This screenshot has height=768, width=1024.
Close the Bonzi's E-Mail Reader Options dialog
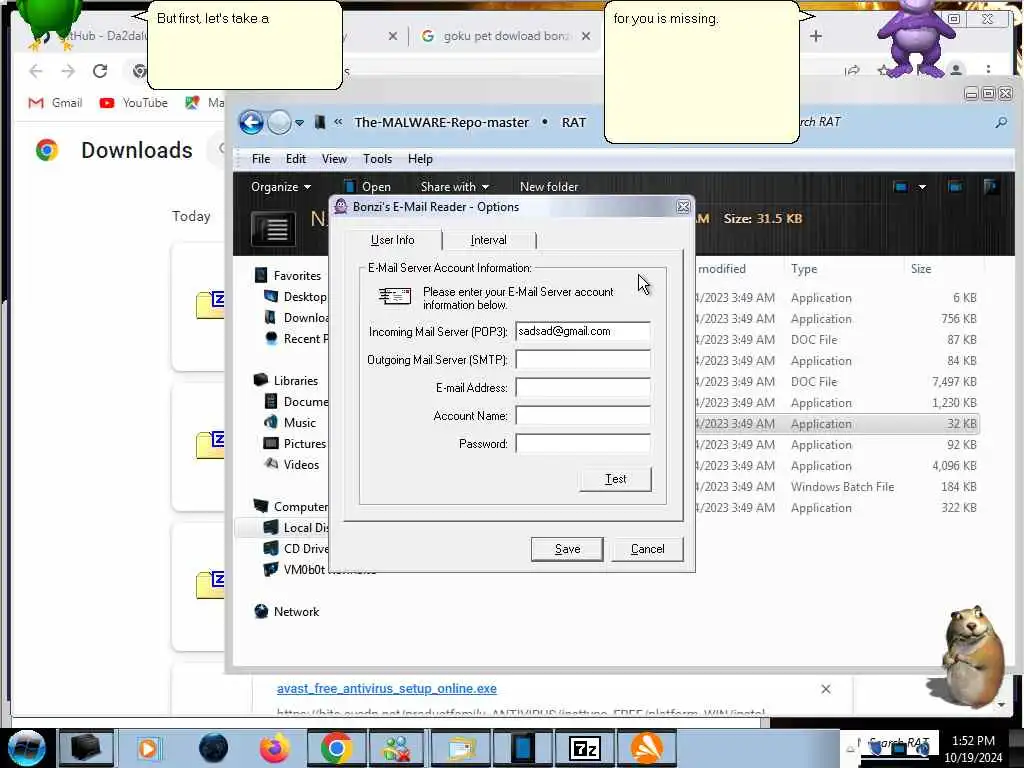[x=683, y=207]
